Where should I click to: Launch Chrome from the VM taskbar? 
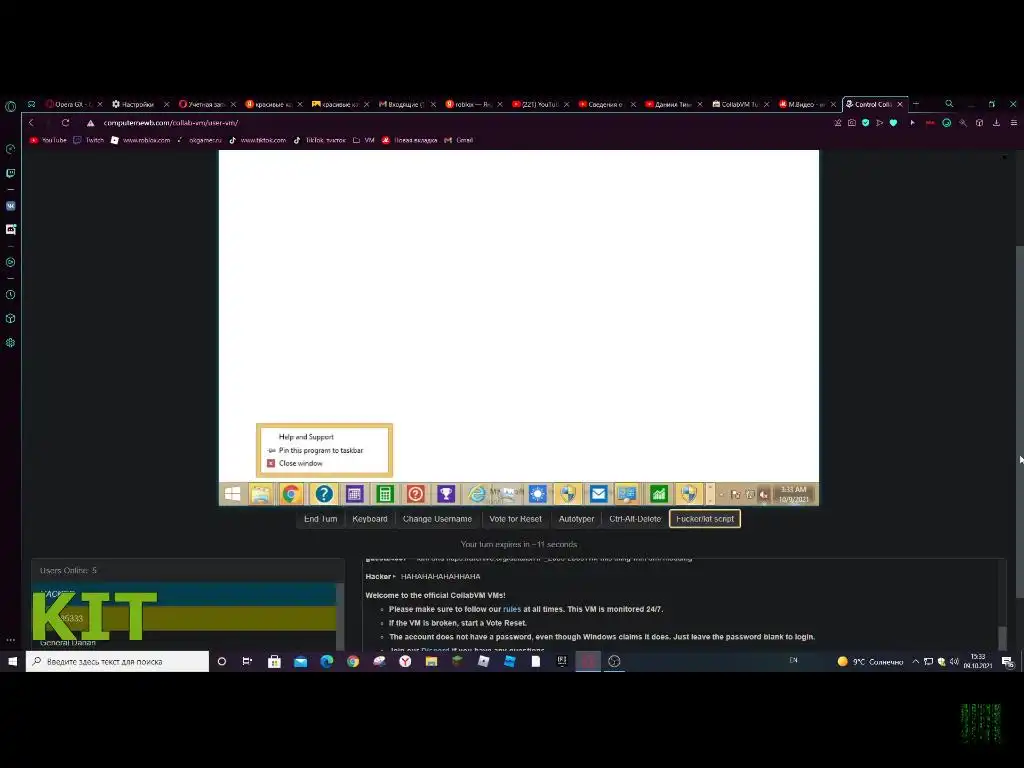point(291,494)
